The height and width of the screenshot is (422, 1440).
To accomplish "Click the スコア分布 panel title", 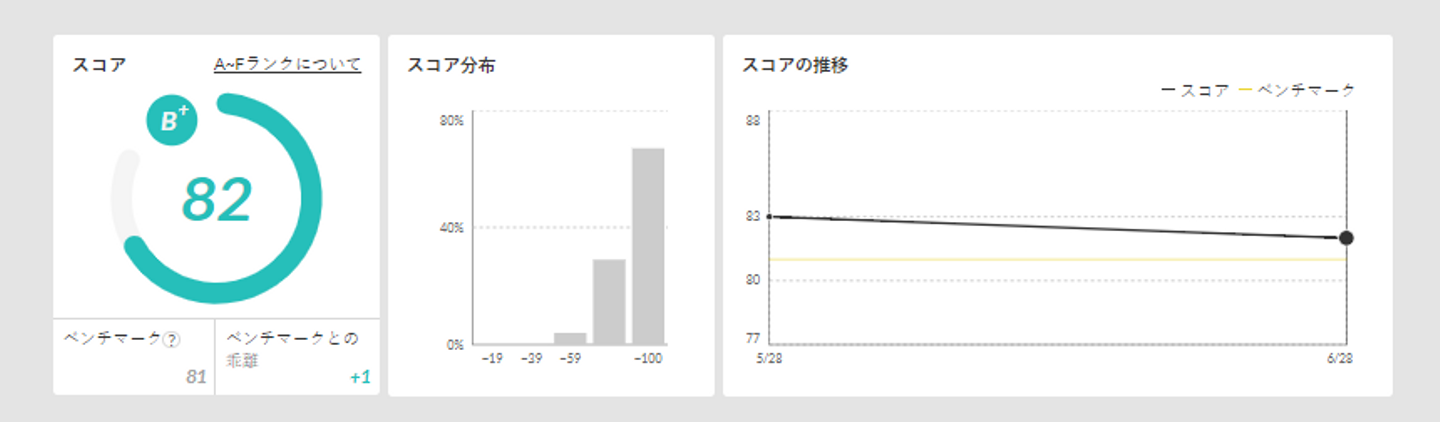I will click(x=452, y=66).
